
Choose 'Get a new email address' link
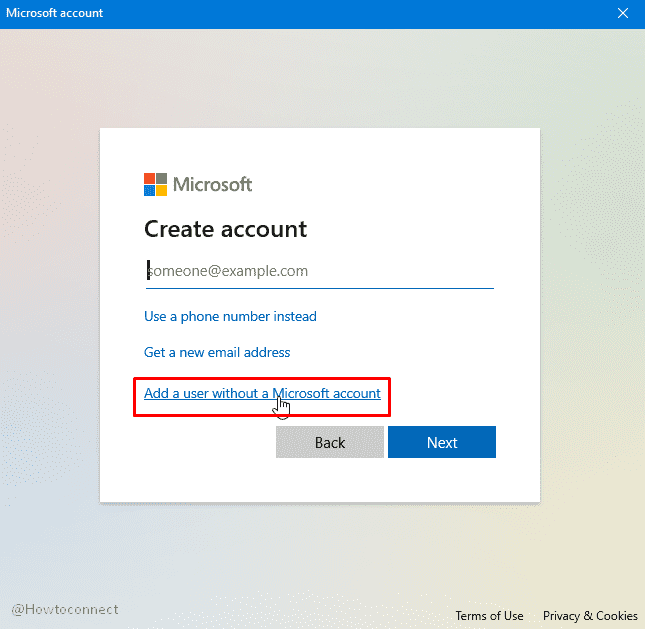pyautogui.click(x=217, y=353)
